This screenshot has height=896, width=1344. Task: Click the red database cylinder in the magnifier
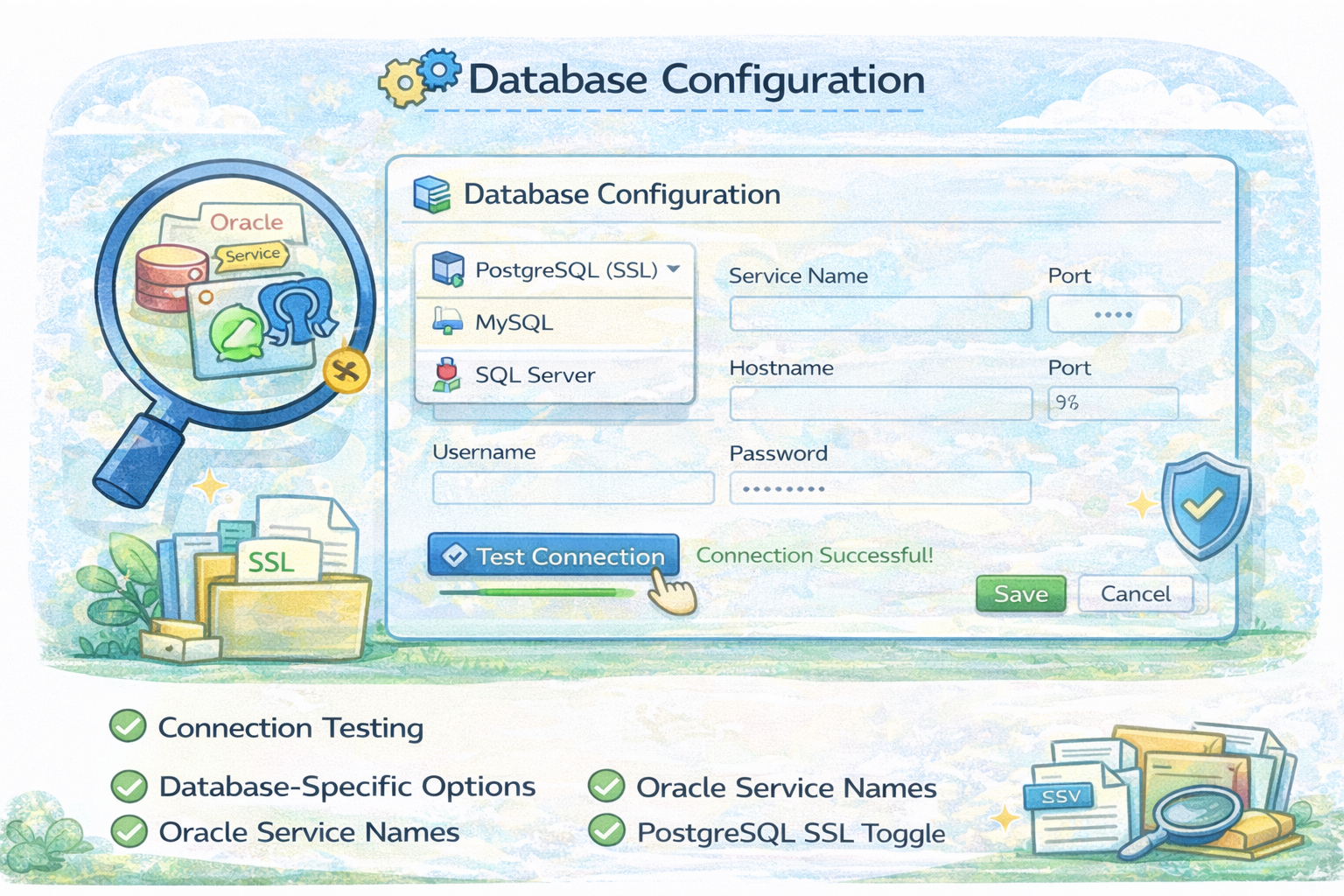coord(169,278)
